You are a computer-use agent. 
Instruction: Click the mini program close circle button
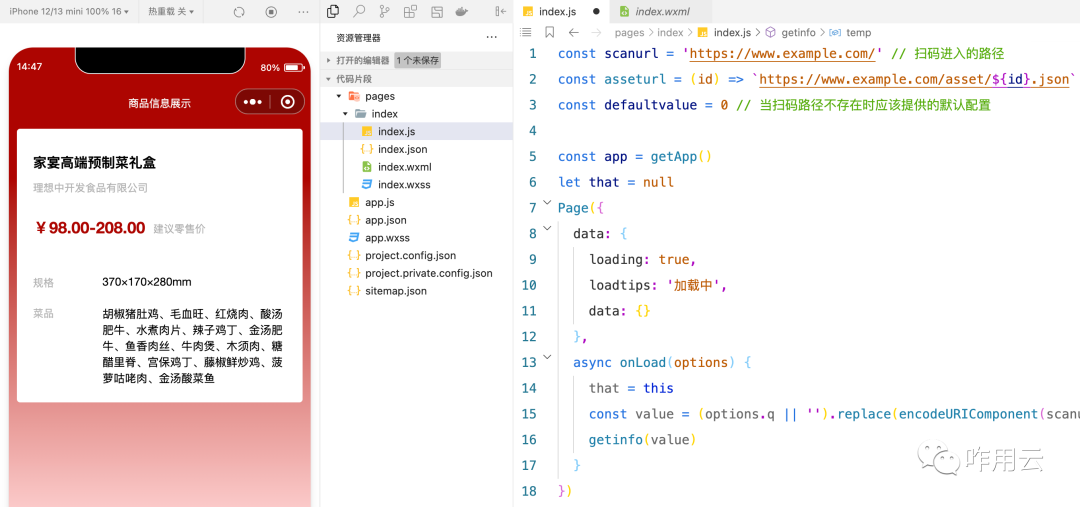(288, 102)
